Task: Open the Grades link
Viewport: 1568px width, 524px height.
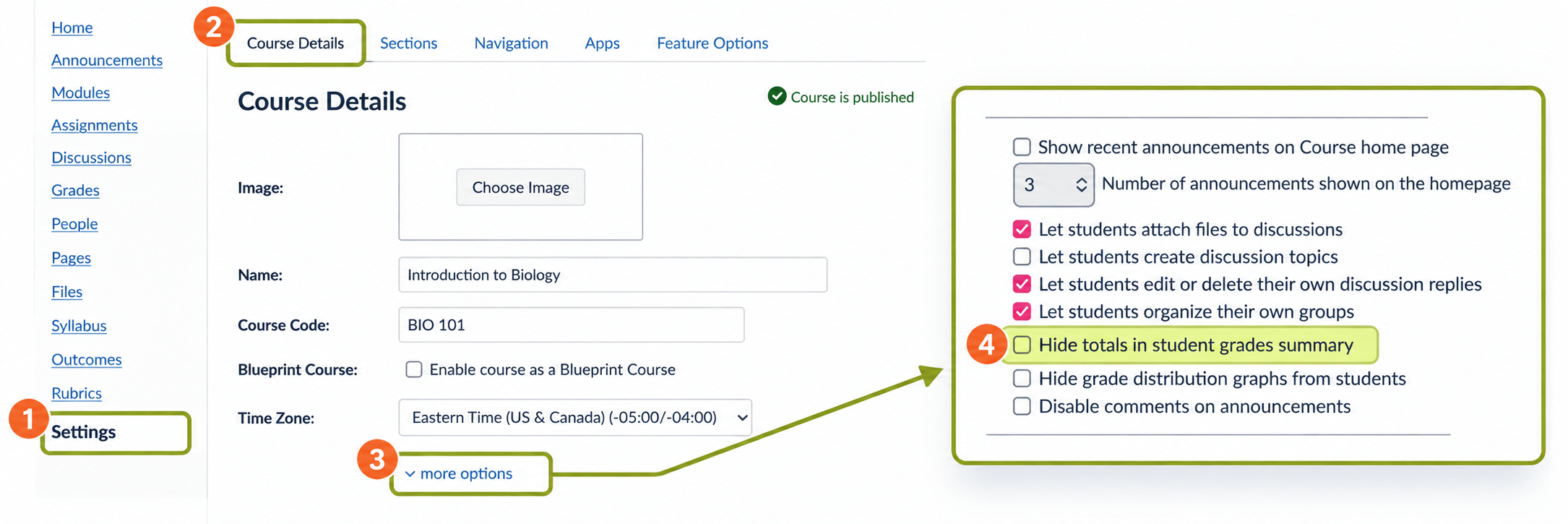Action: click(x=75, y=190)
